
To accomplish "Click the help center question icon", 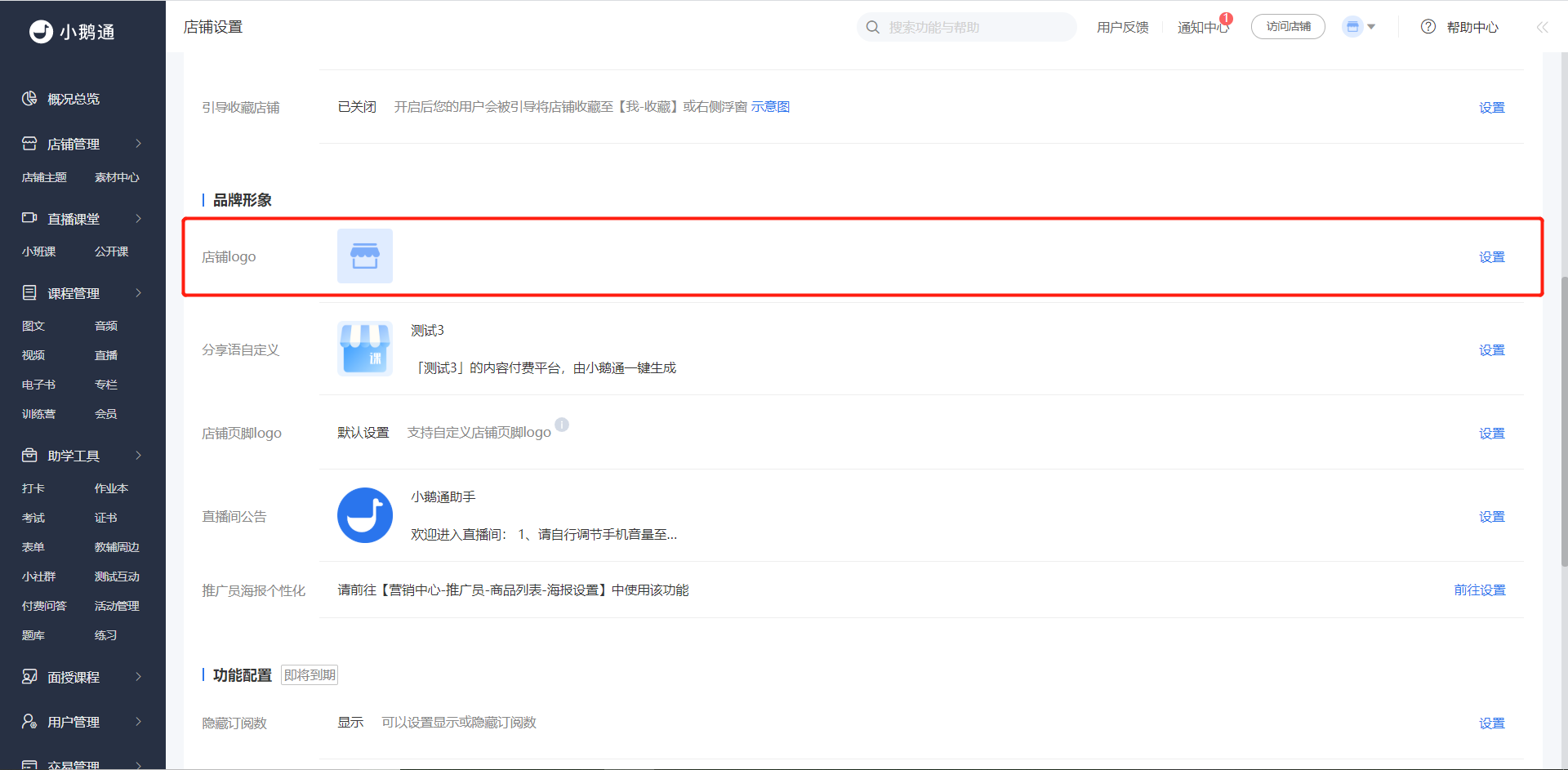I will click(1428, 27).
